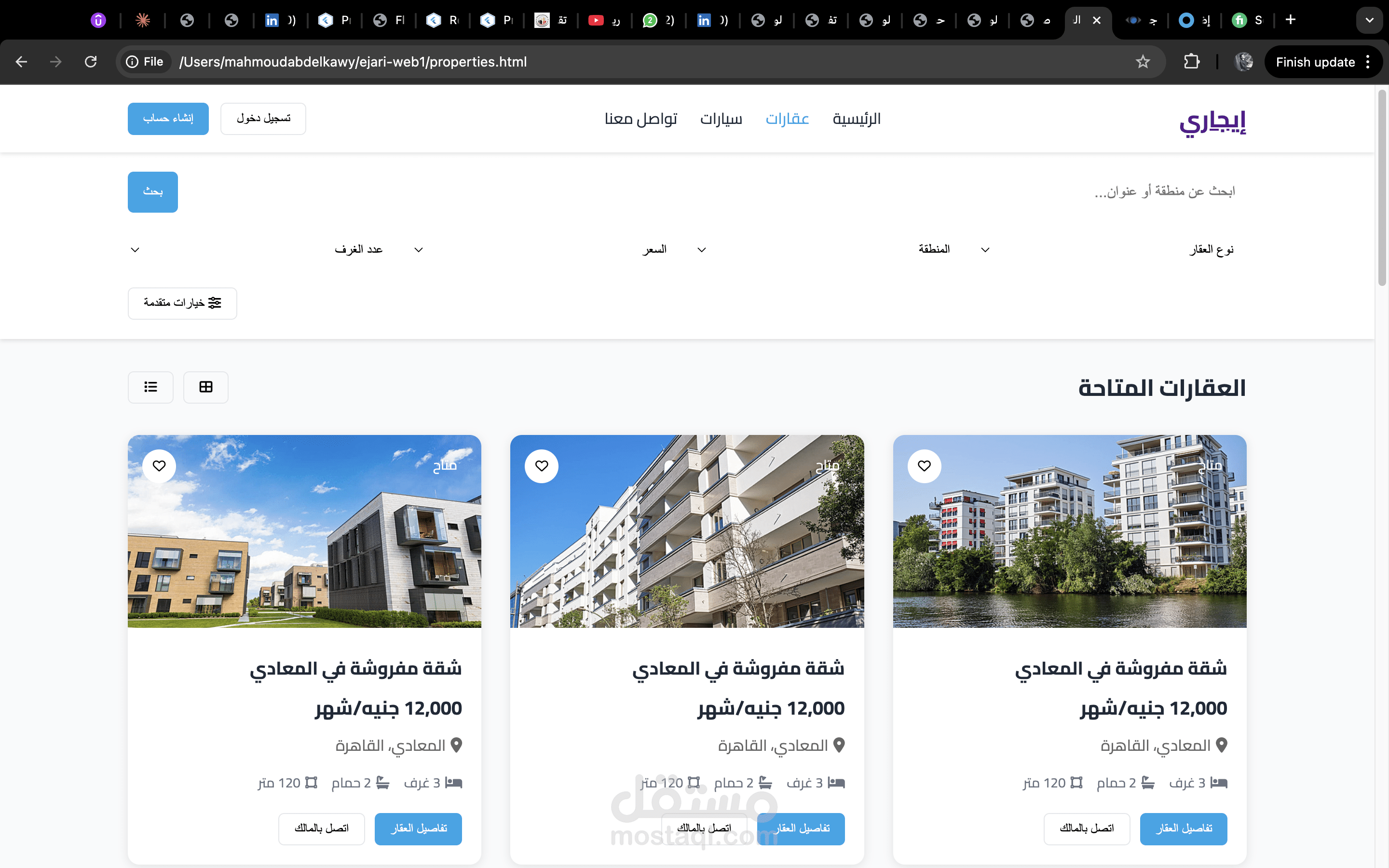Open new browser tab with plus
1389x868 pixels.
(x=1290, y=20)
